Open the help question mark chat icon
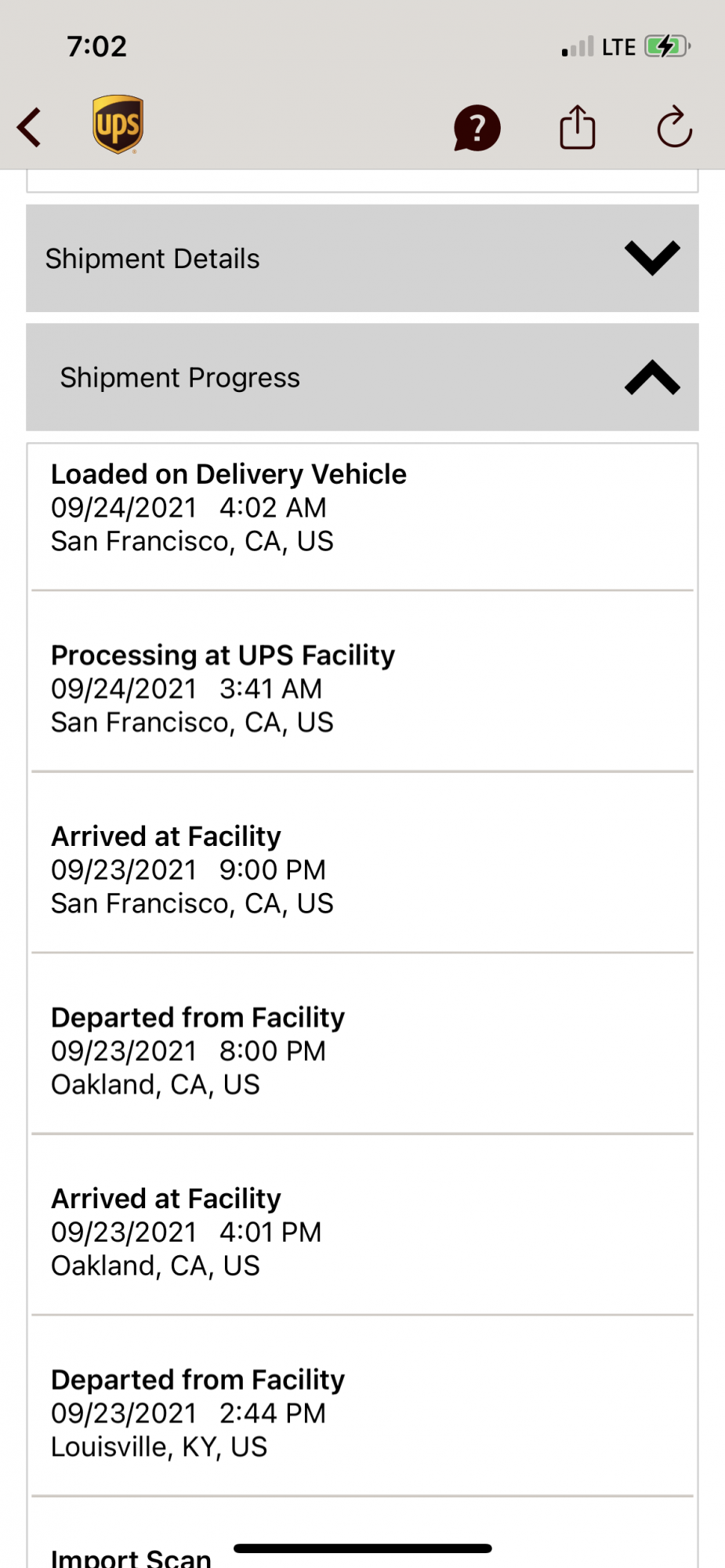 coord(477,128)
